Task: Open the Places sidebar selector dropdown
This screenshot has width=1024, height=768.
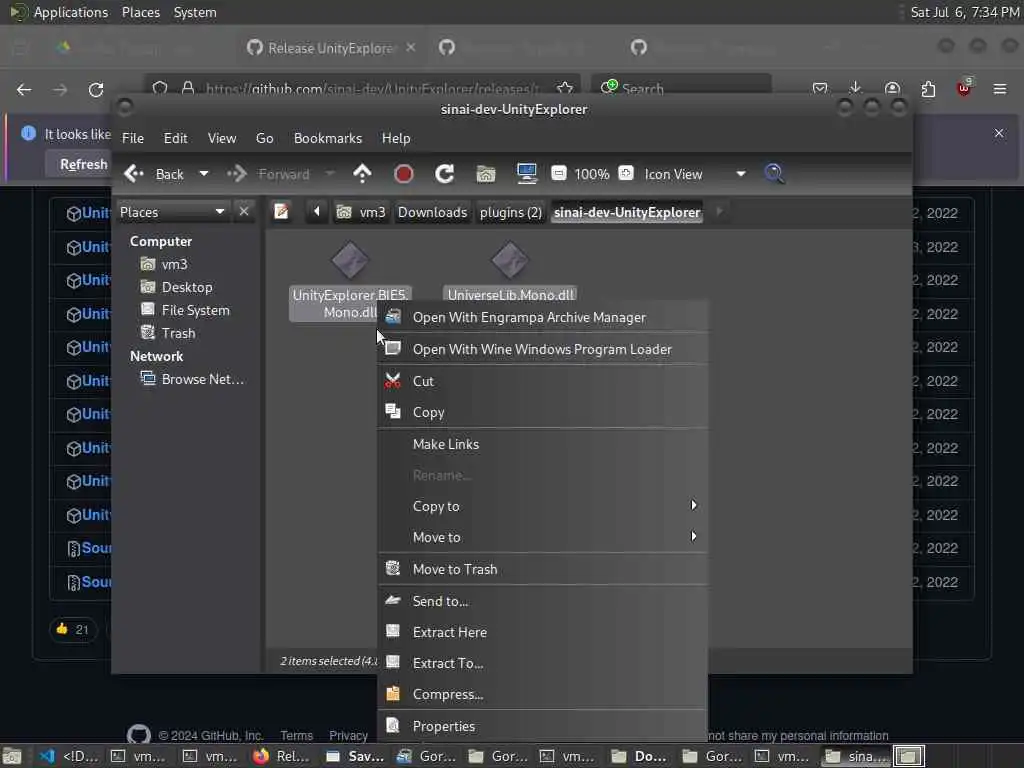Action: point(172,212)
